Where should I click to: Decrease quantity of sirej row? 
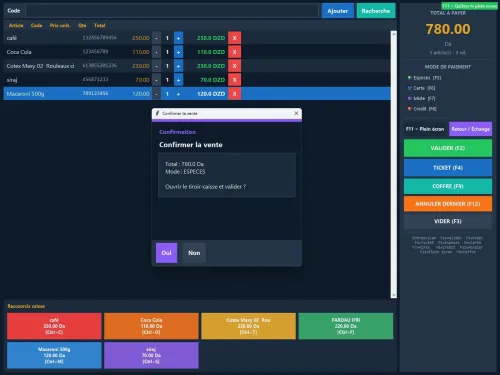[x=156, y=80]
